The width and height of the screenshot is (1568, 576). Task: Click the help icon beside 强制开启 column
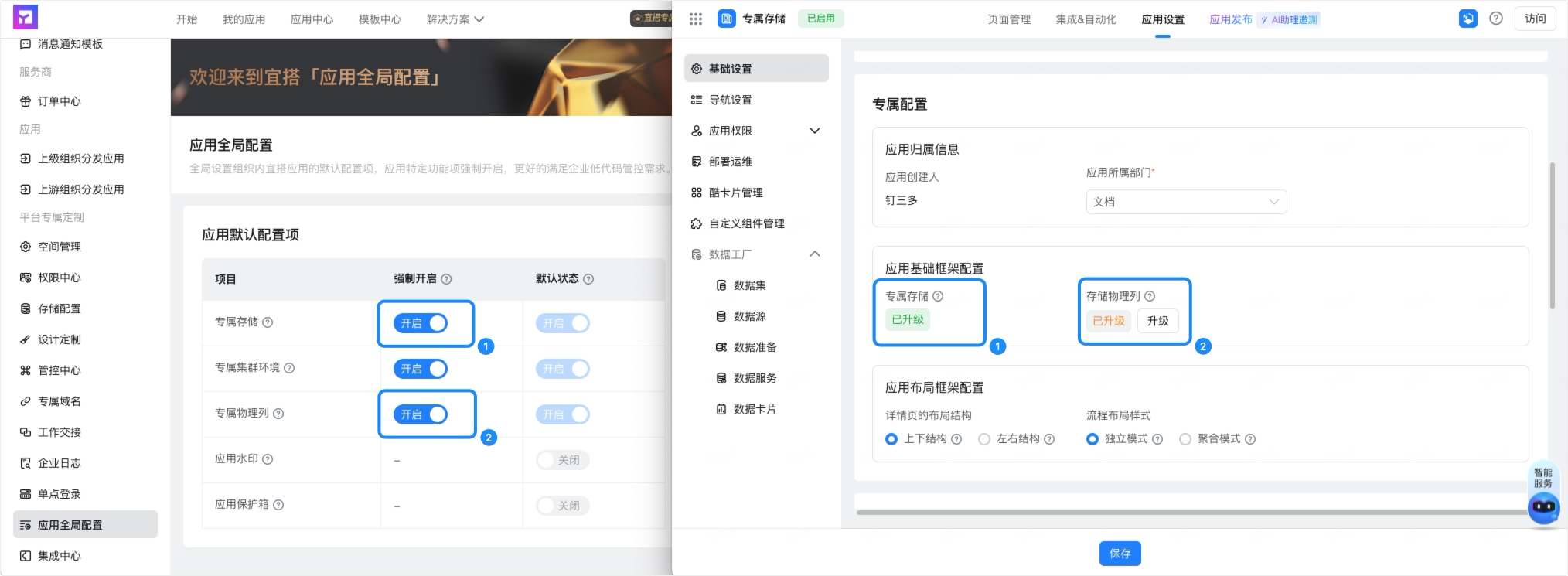pos(446,279)
